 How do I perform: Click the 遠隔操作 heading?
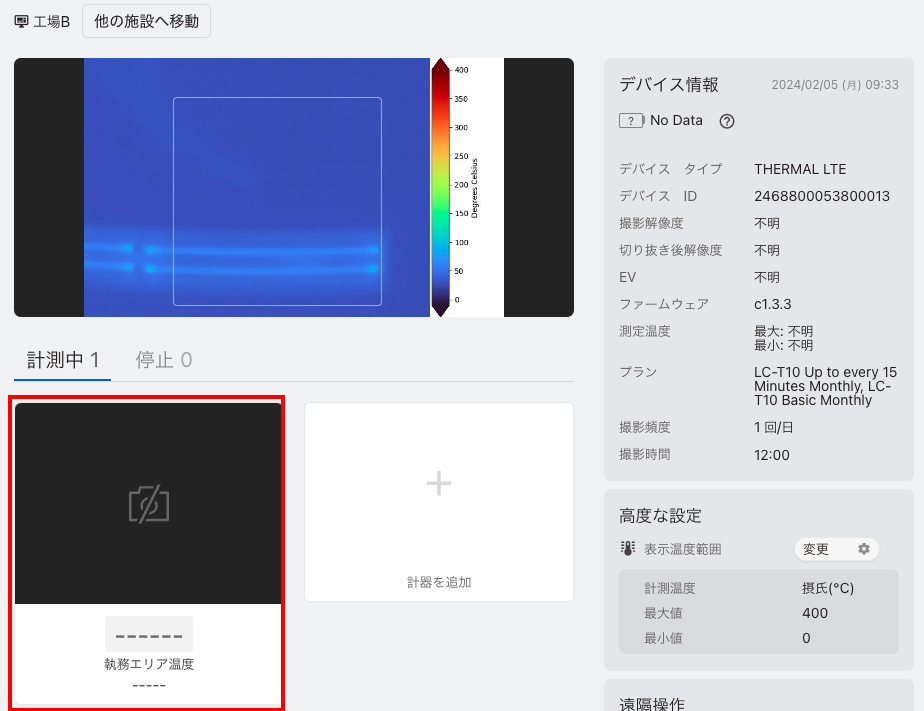click(x=652, y=703)
